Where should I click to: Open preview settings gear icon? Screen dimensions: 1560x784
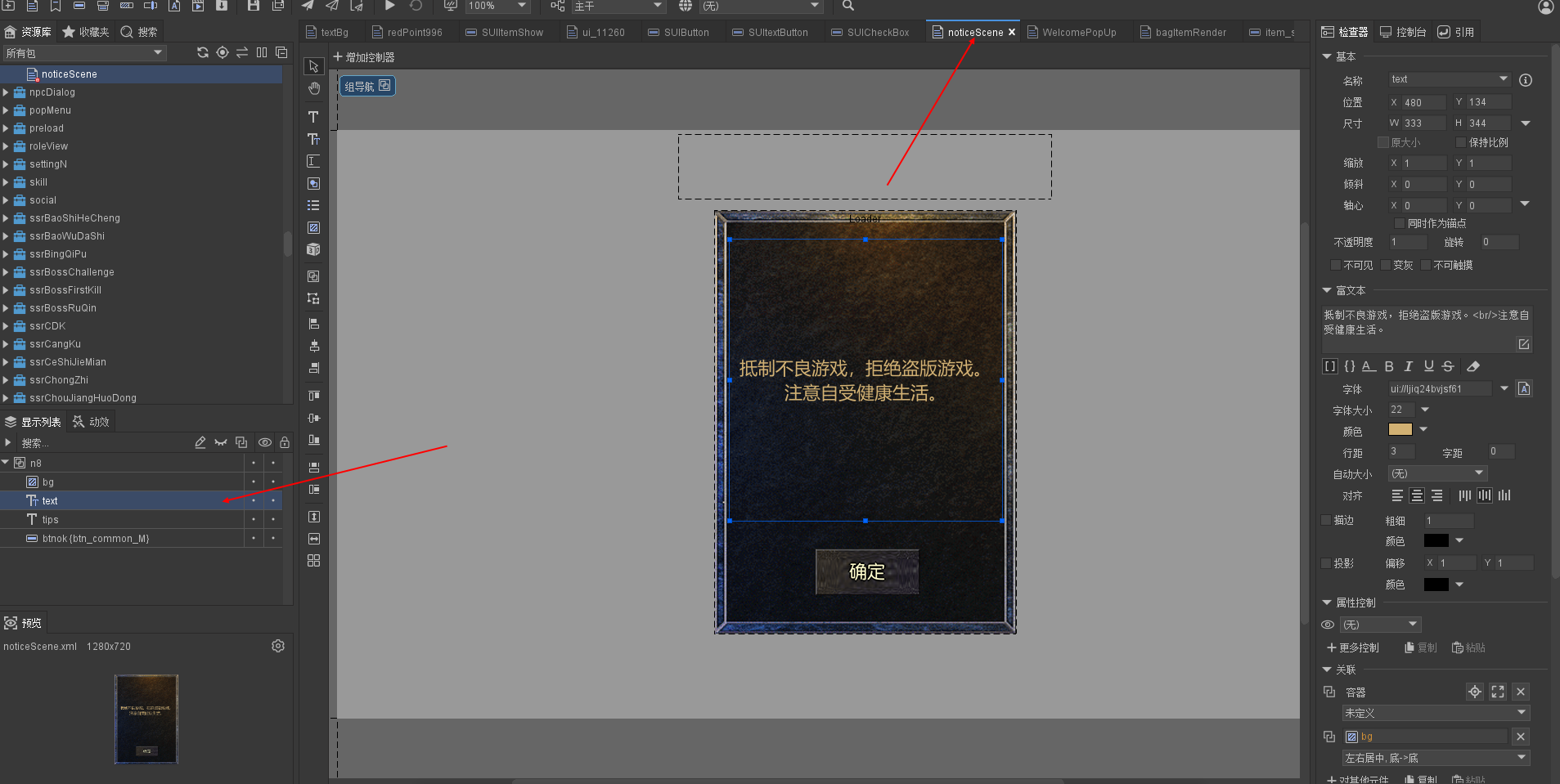pyautogui.click(x=278, y=646)
